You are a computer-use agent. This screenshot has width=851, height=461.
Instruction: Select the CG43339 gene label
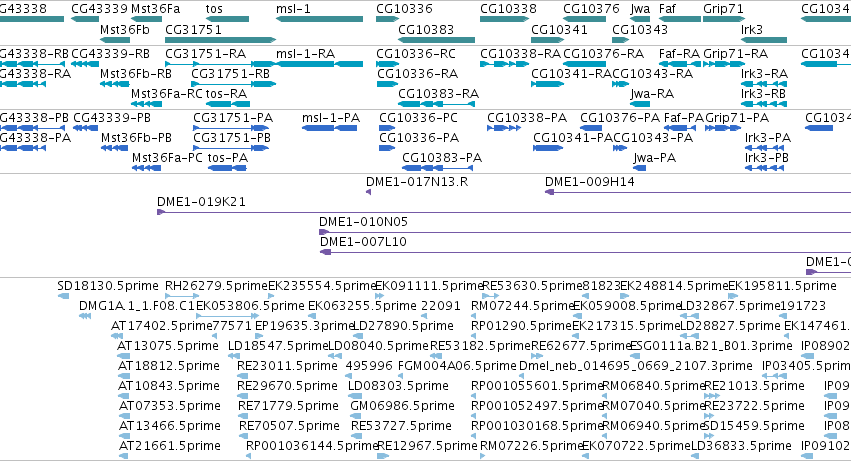[x=99, y=9]
